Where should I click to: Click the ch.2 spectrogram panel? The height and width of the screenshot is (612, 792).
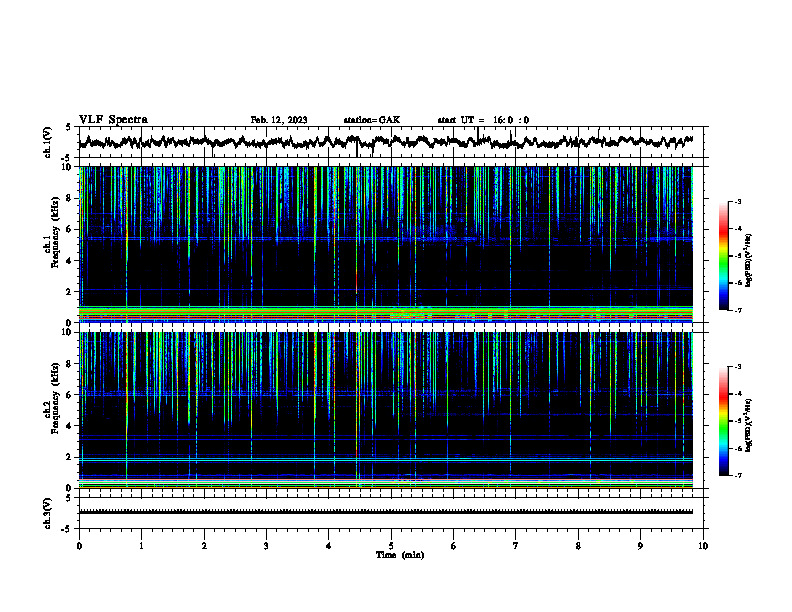[x=386, y=410]
